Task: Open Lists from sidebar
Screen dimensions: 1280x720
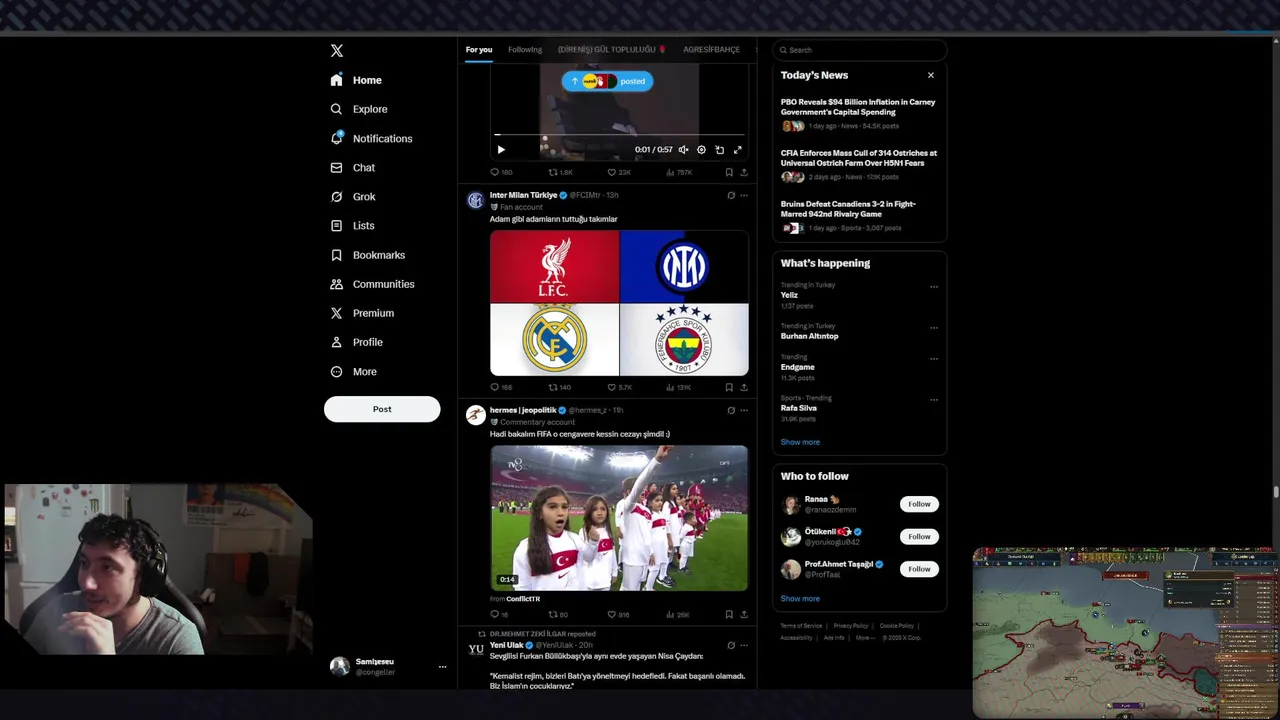Action: pos(352,225)
